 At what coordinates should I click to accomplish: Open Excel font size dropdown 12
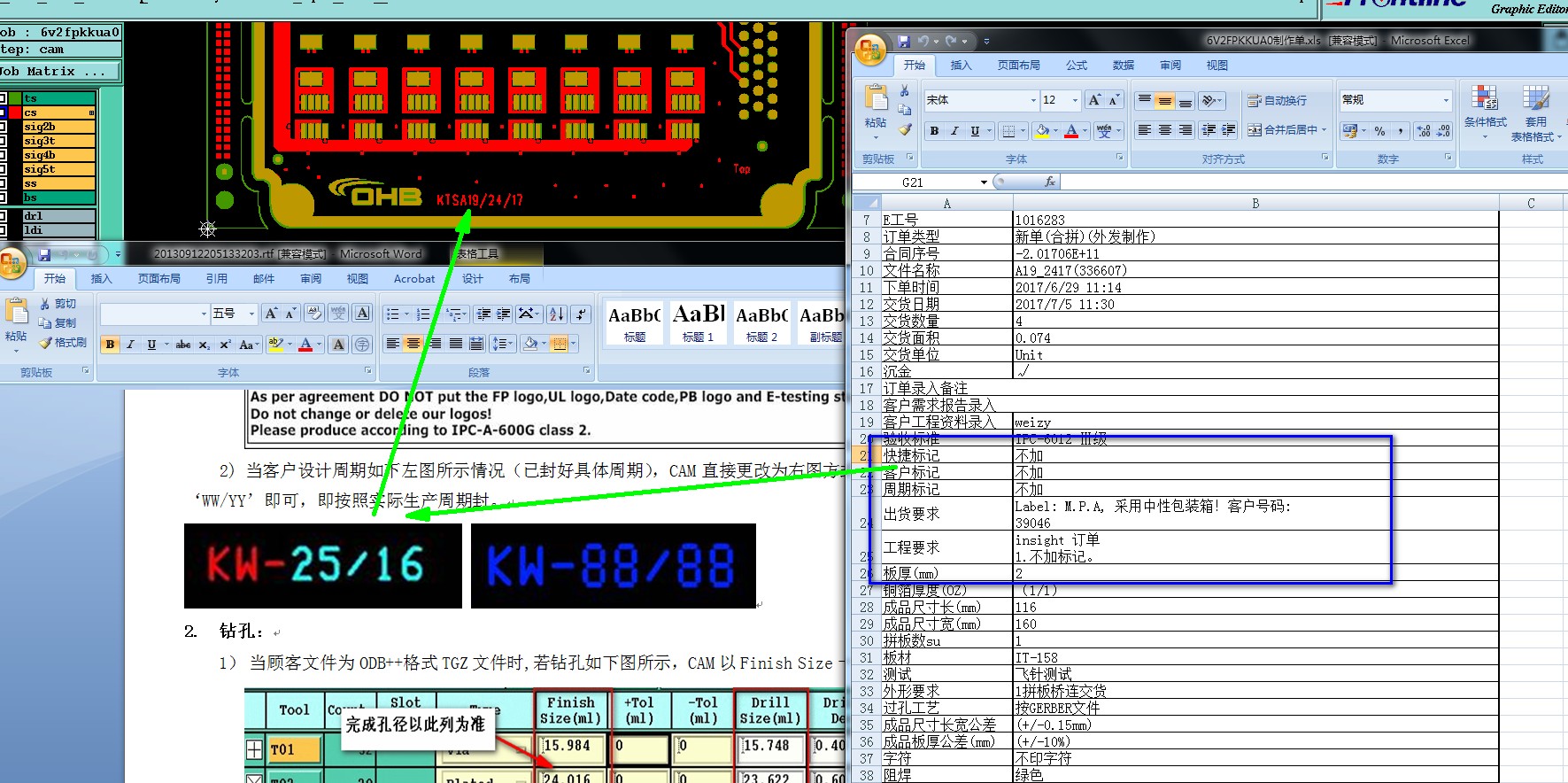[x=1076, y=100]
